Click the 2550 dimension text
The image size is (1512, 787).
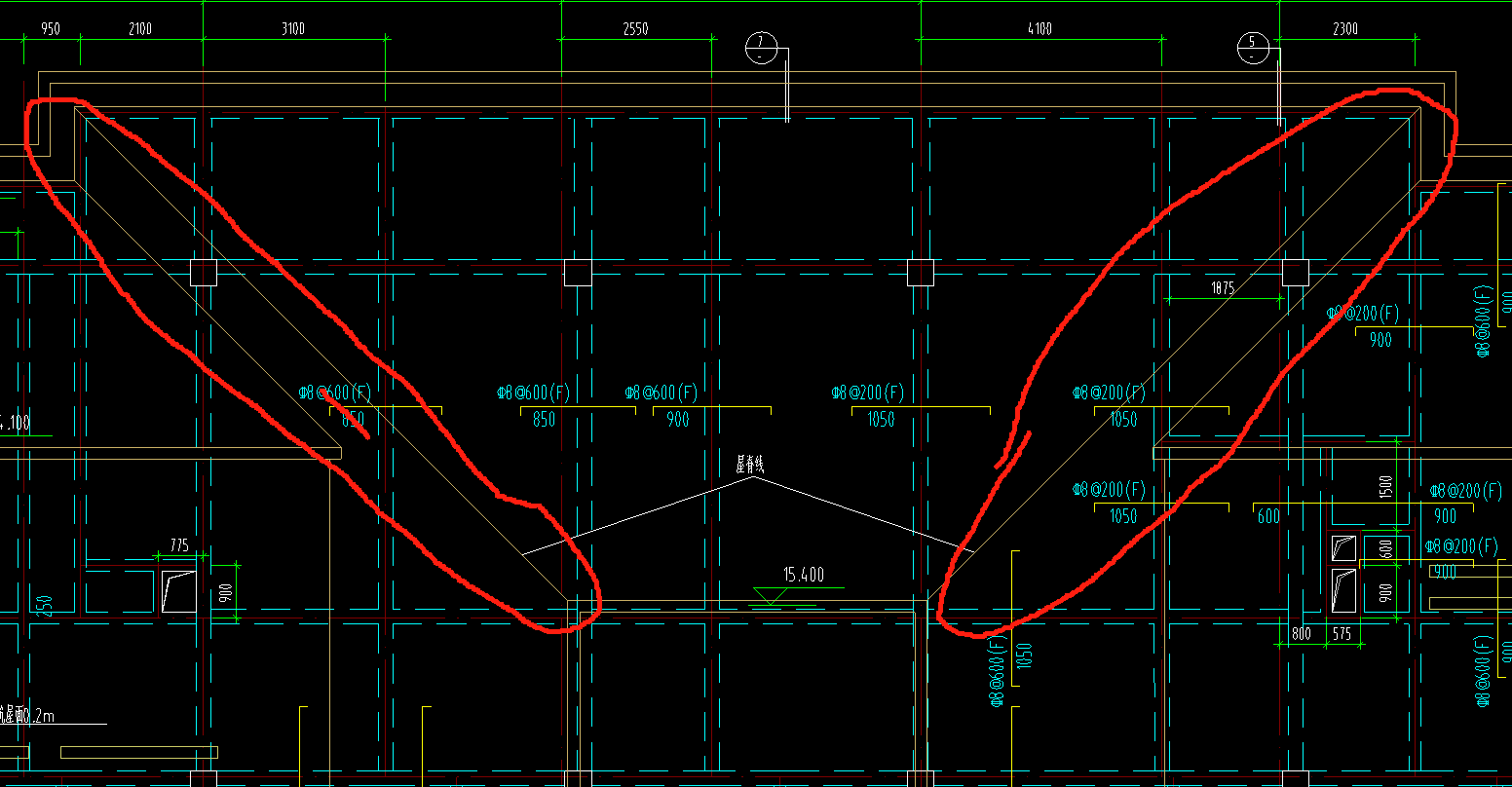coord(635,28)
